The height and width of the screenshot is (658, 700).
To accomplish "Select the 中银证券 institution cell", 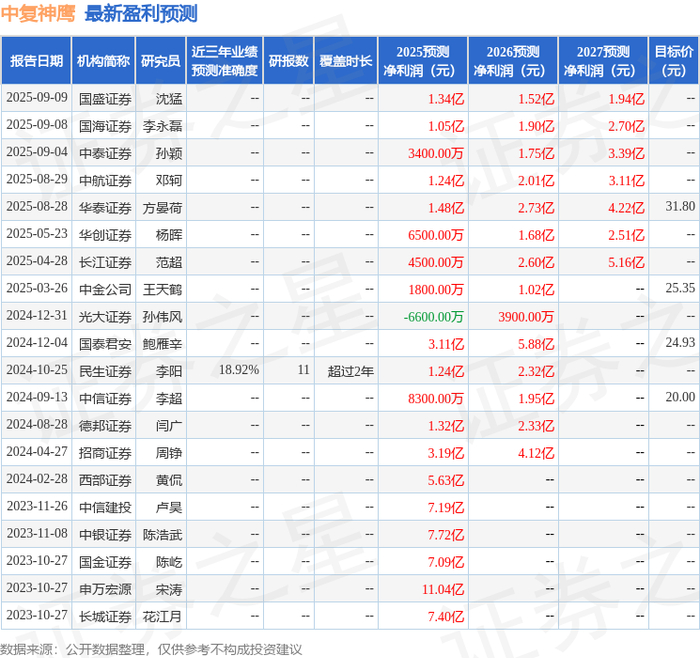I will 105,534.
